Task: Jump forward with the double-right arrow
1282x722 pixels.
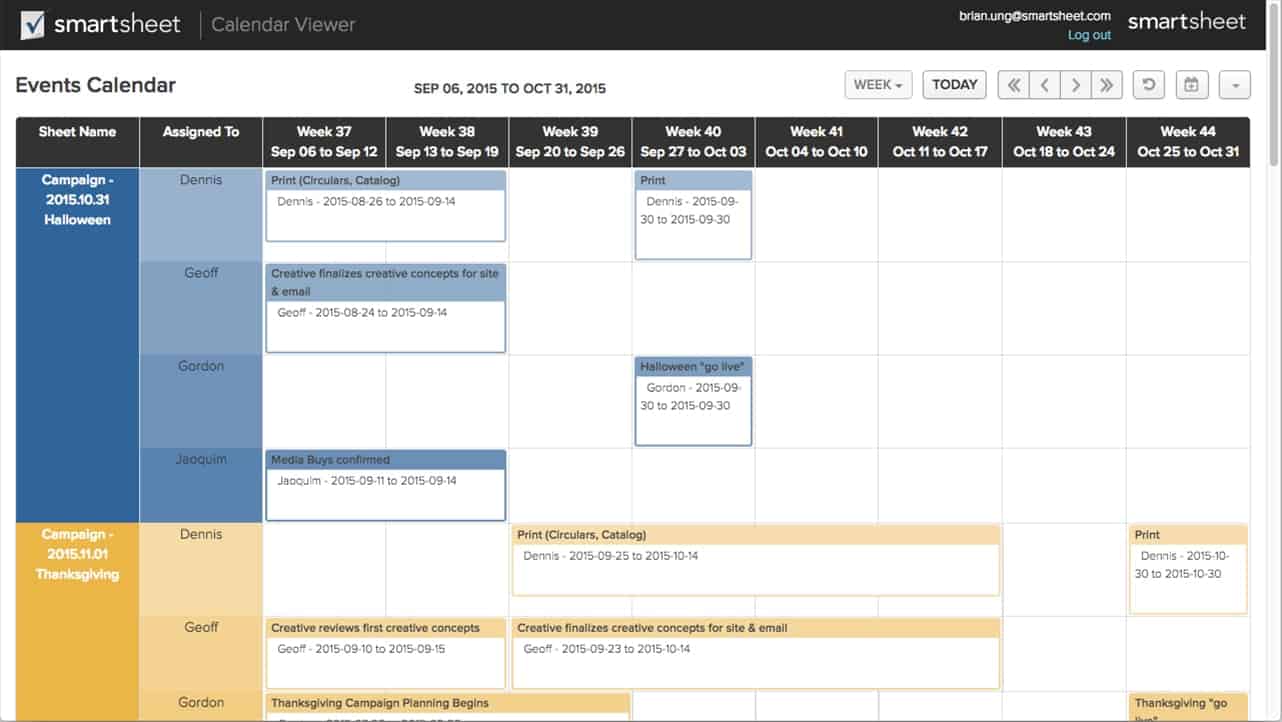Action: (1107, 84)
